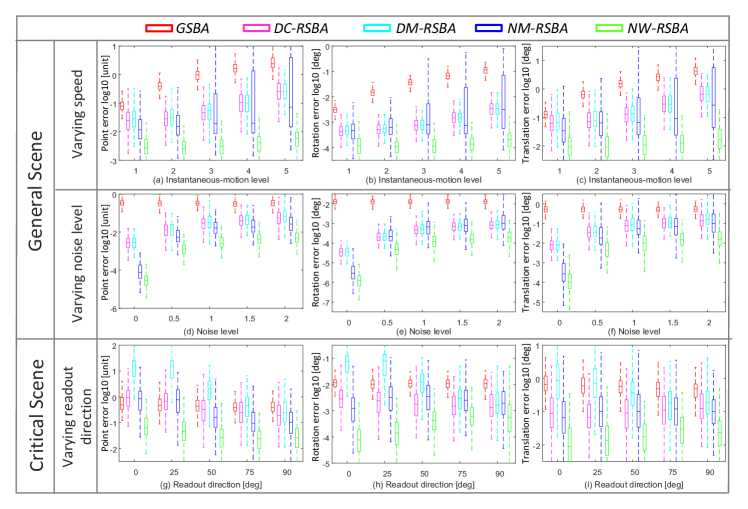The image size is (748, 509).
Task: Select the NM-RSBA legend label
Action: (x=537, y=29)
